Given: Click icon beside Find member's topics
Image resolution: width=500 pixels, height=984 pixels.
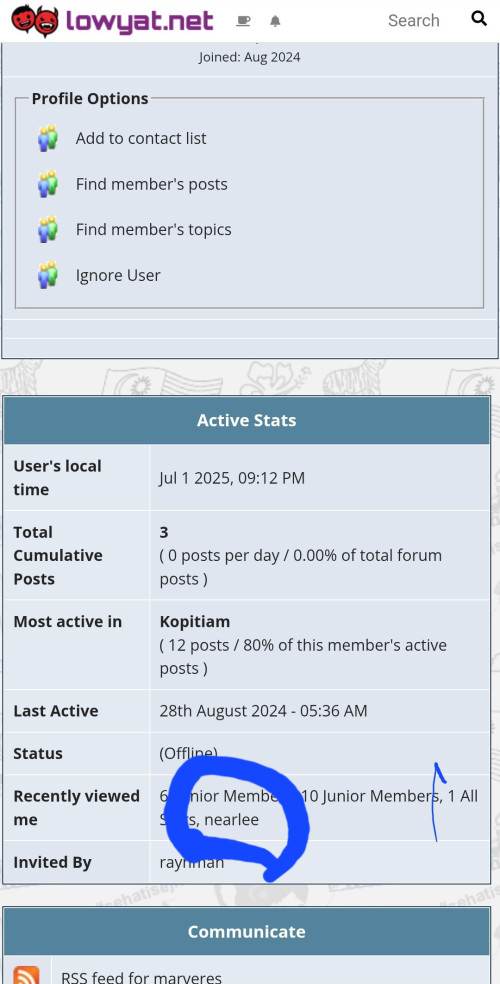Looking at the screenshot, I should click(48, 229).
